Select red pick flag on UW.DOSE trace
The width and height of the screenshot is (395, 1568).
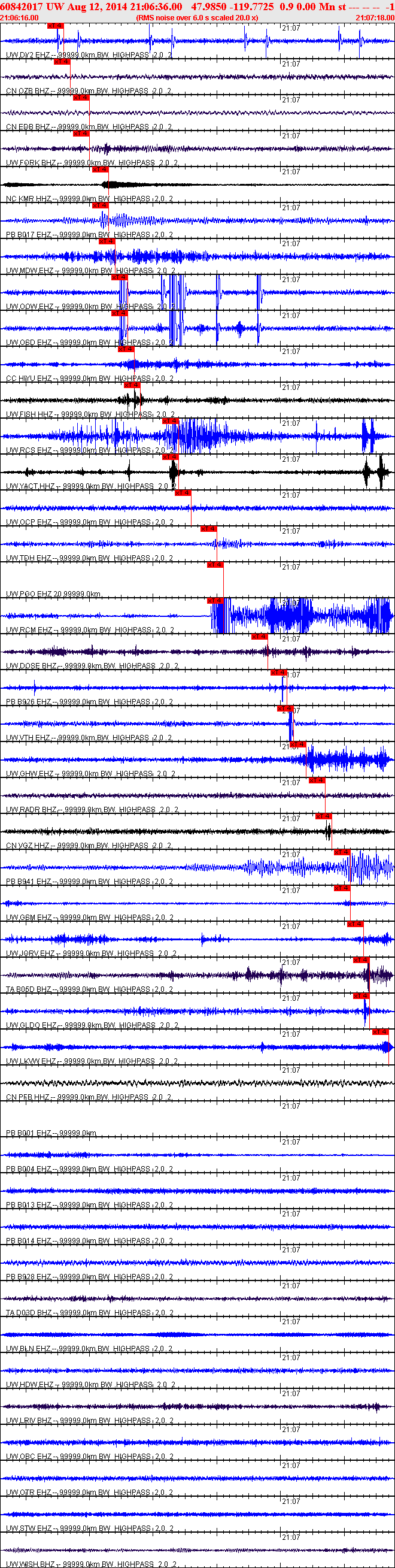[259, 636]
